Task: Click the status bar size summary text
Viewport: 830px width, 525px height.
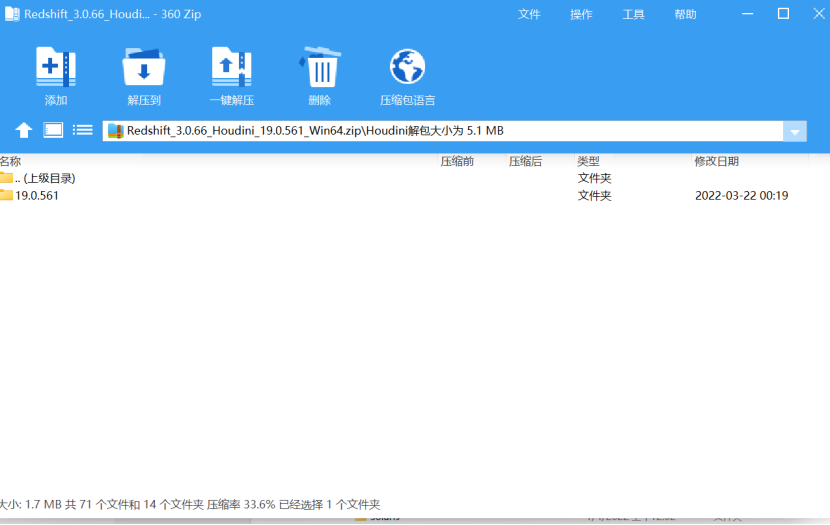Action: [190, 504]
